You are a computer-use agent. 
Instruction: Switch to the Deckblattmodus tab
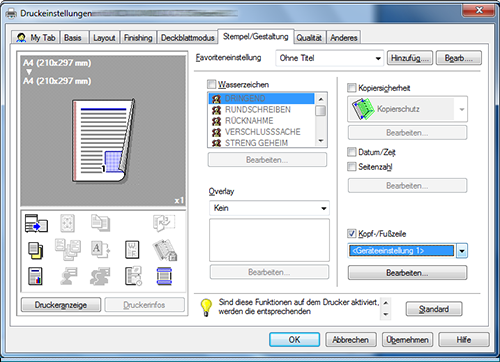[x=188, y=38]
